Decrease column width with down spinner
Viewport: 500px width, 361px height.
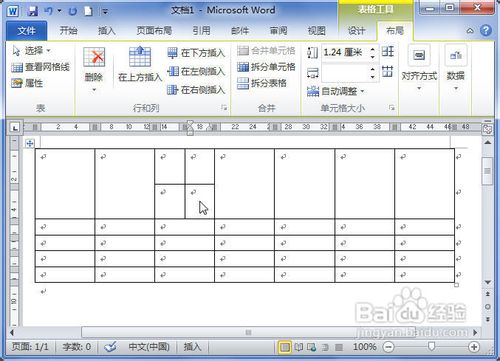coord(373,77)
